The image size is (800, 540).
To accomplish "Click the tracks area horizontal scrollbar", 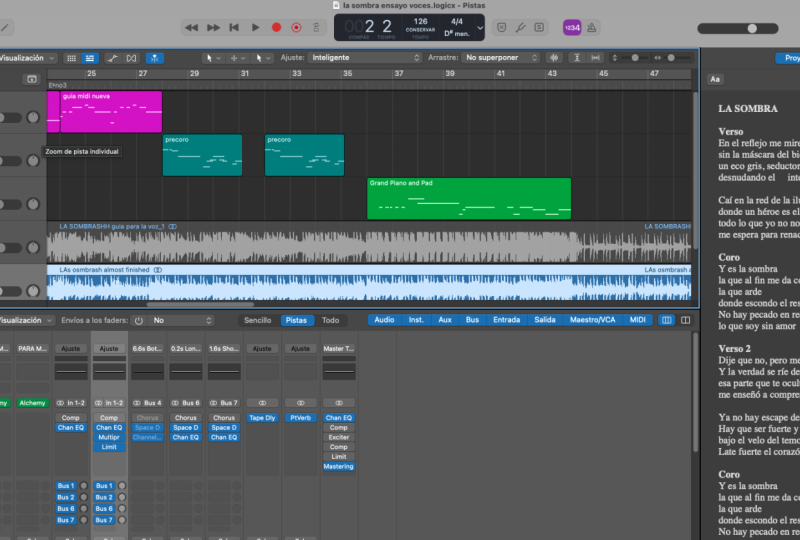I will coord(200,304).
